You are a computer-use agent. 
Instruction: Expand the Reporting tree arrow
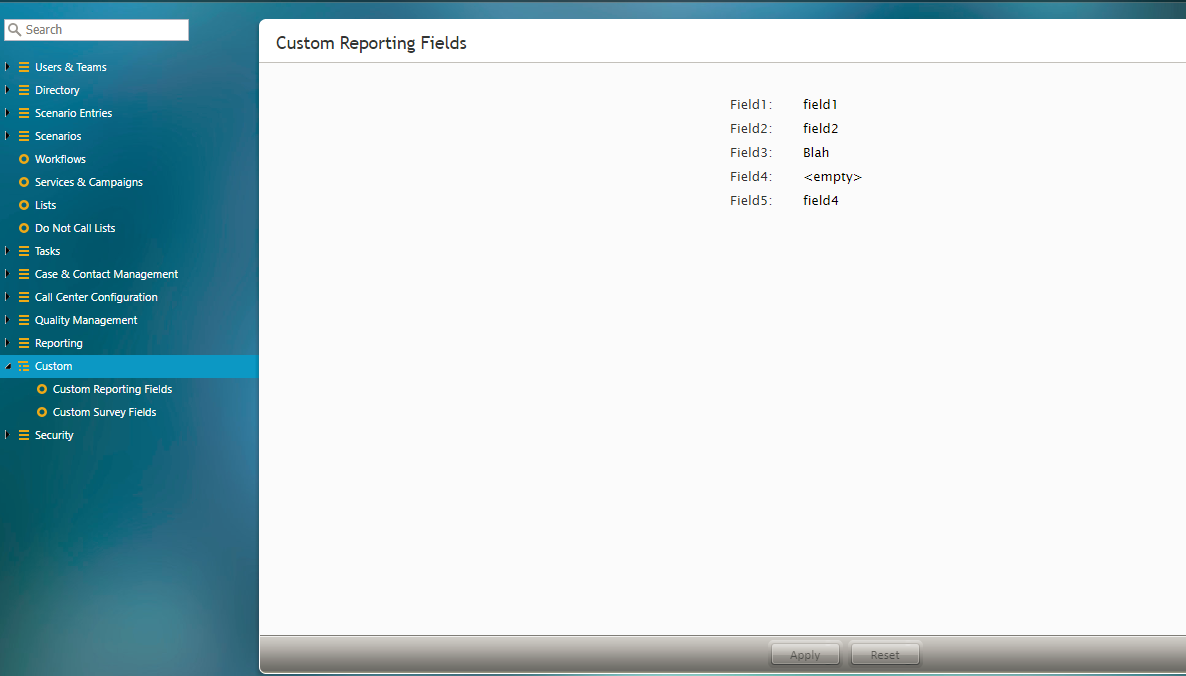8,343
